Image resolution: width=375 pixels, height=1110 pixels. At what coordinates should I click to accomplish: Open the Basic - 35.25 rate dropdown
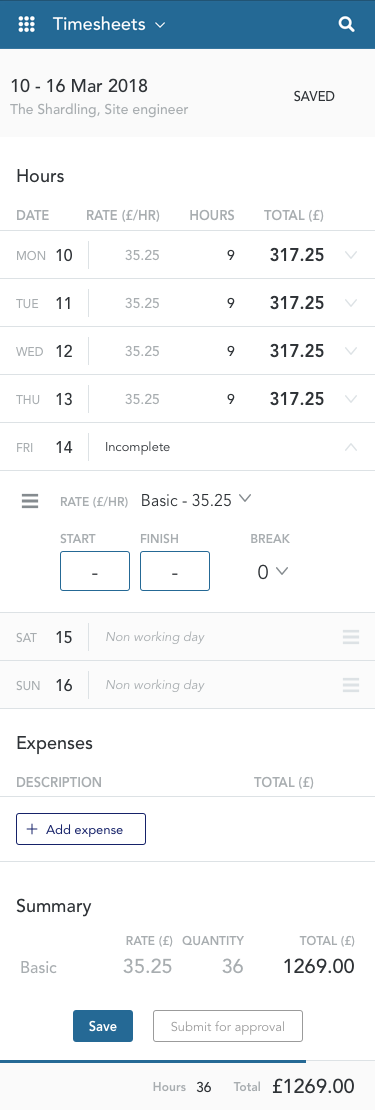point(196,500)
